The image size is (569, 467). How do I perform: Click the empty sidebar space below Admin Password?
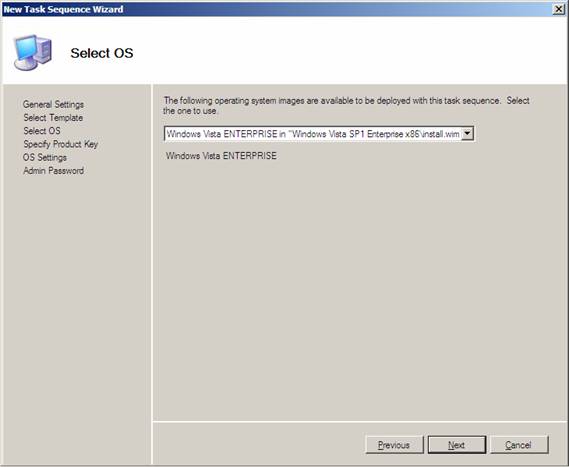pyautogui.click(x=76, y=319)
